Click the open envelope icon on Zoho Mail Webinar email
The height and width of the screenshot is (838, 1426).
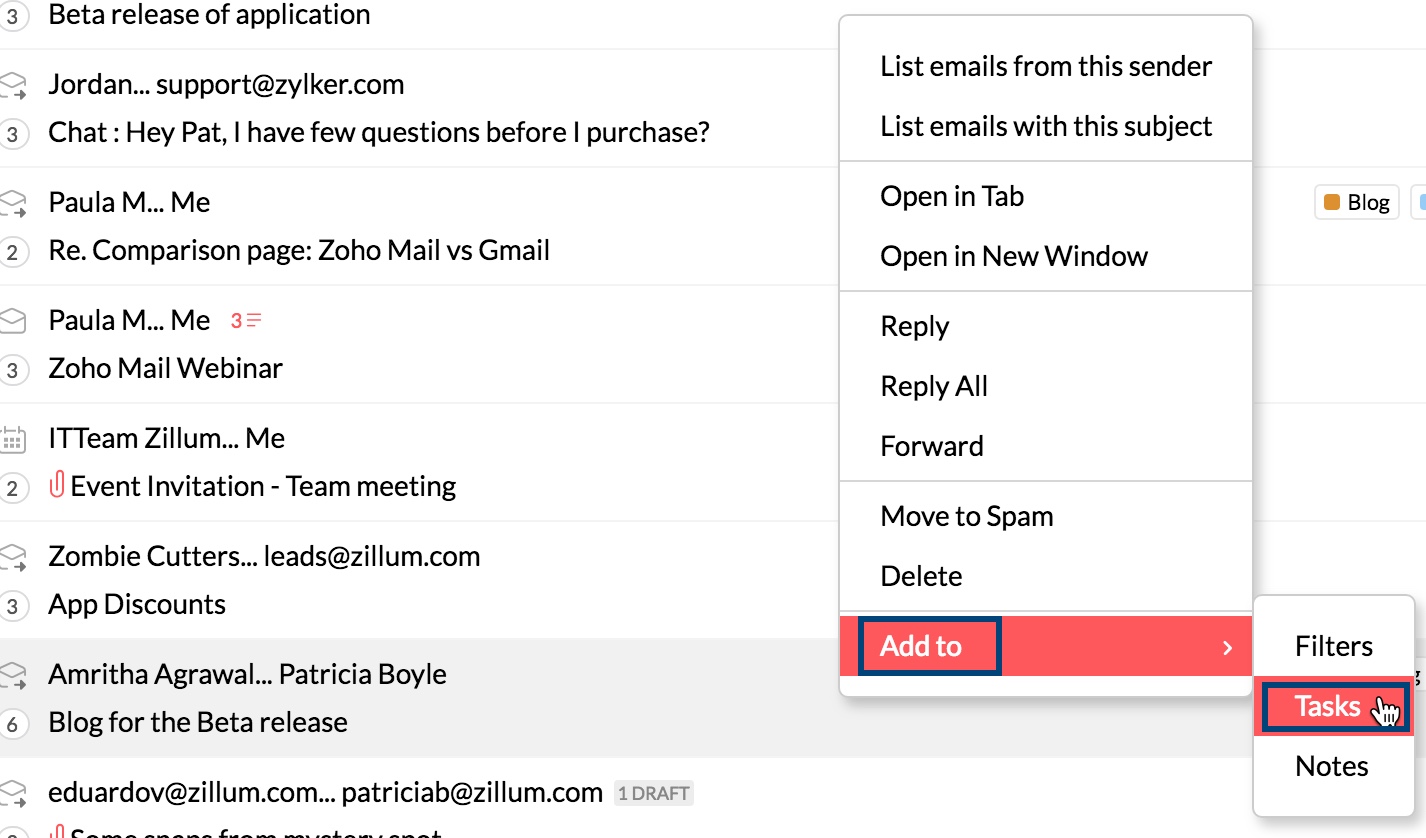[12, 321]
